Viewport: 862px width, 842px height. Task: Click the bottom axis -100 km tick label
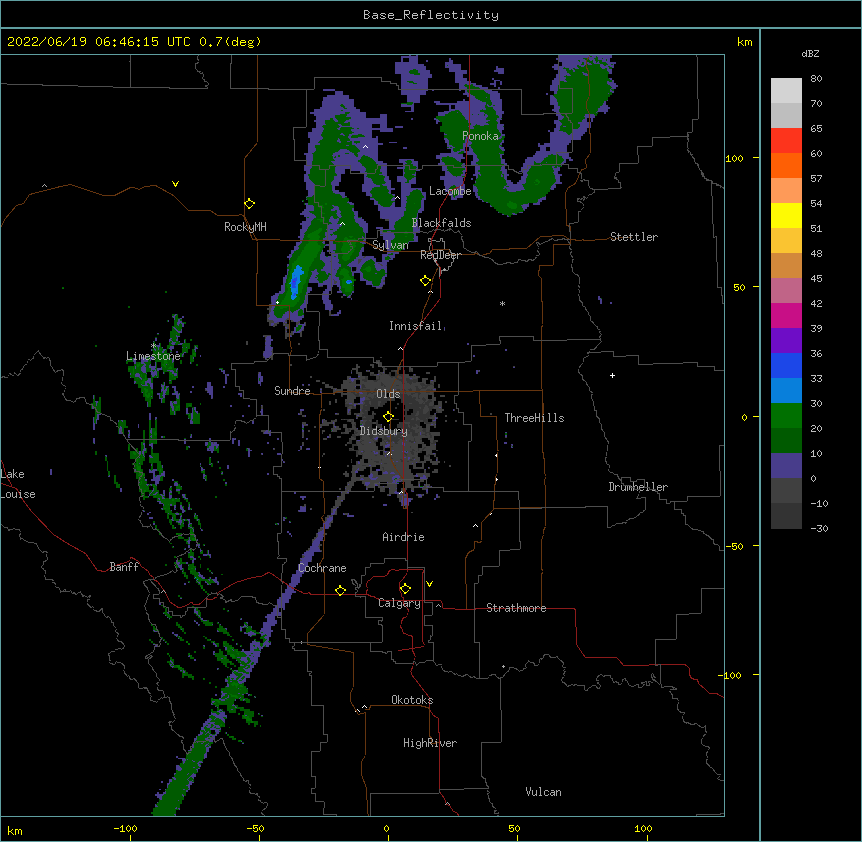[x=125, y=828]
